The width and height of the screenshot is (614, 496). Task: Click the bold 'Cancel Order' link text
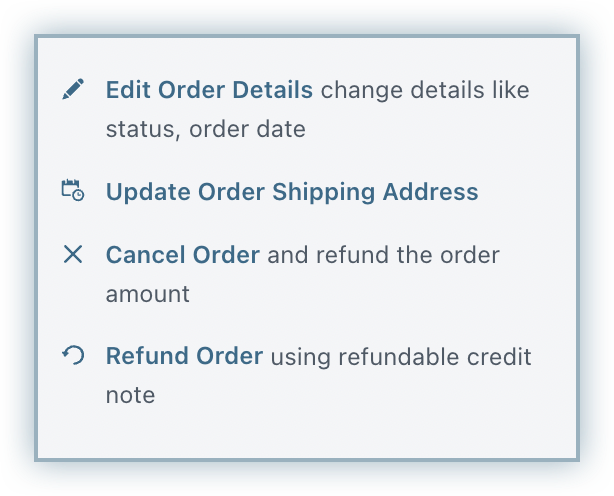coord(183,255)
